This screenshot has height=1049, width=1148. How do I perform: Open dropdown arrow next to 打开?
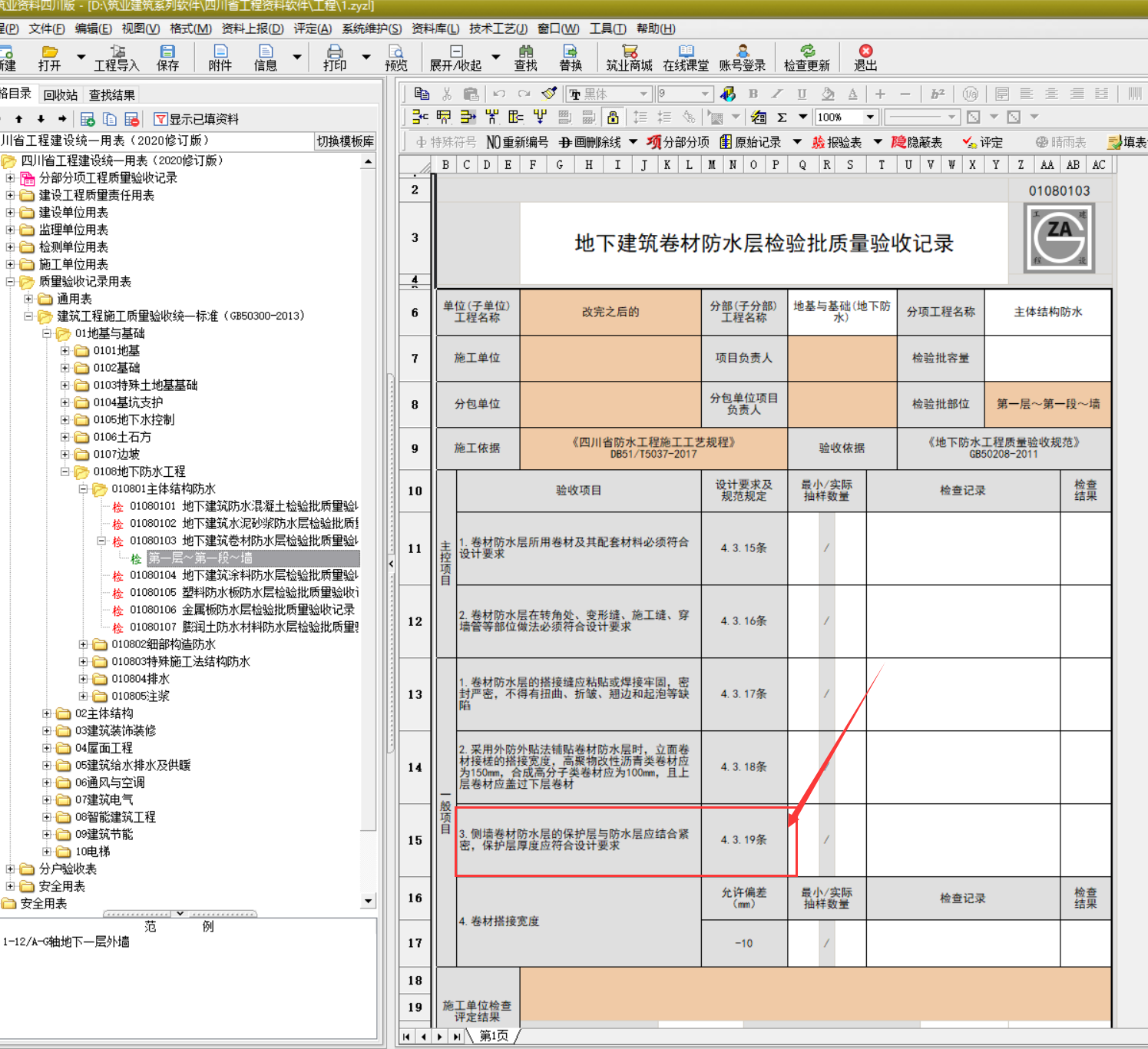[81, 57]
